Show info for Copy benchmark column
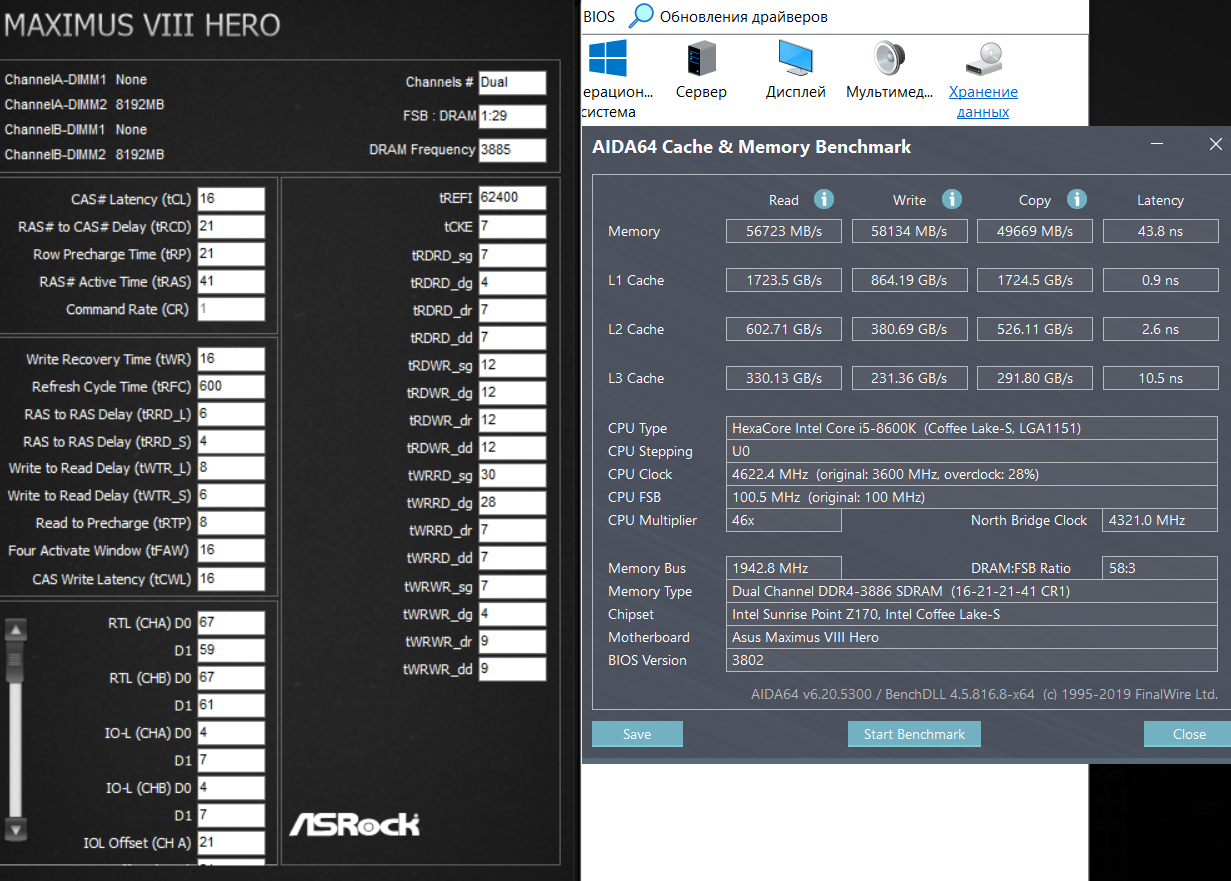The height and width of the screenshot is (881, 1231). point(1076,199)
